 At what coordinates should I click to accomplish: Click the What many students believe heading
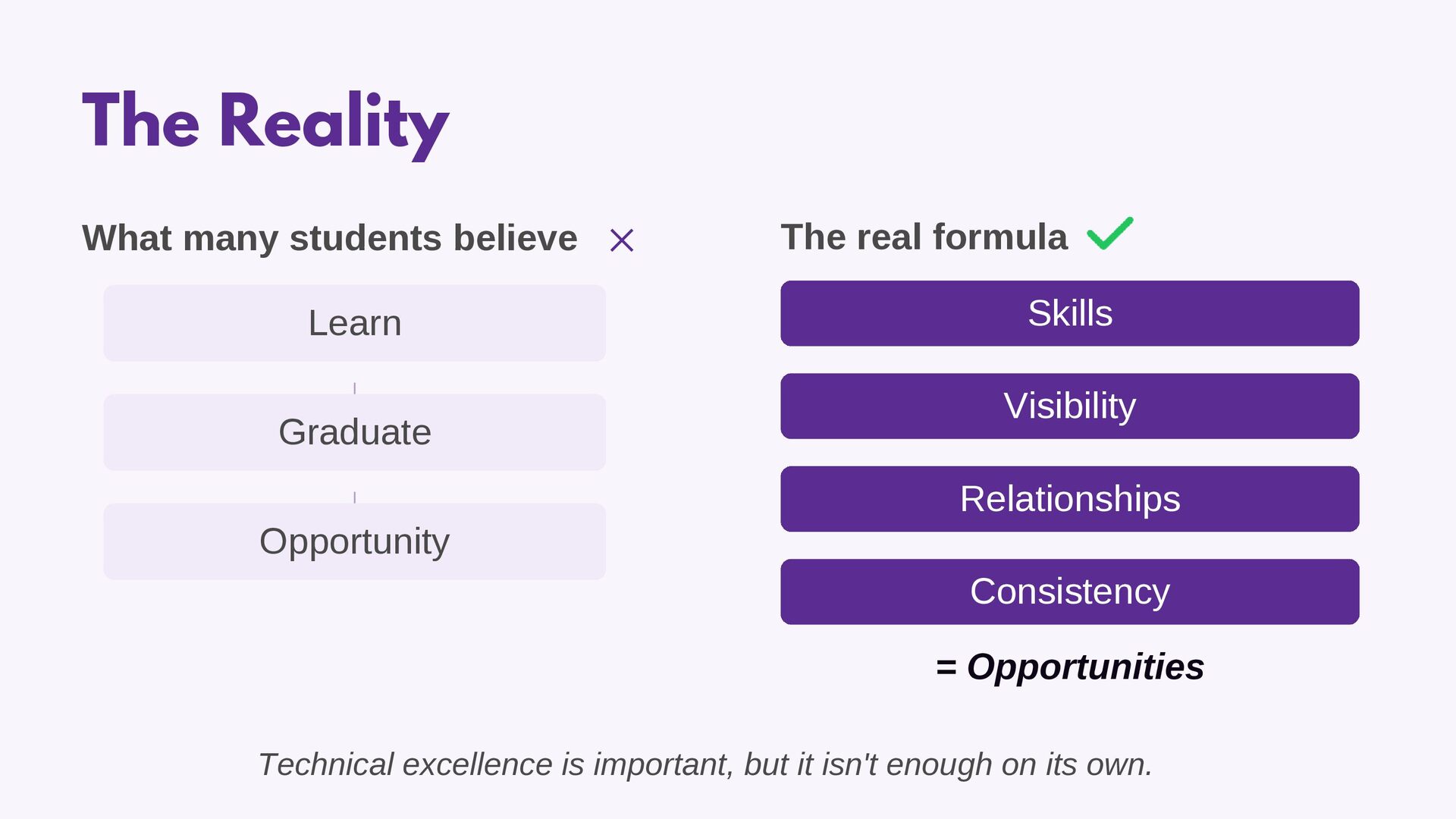[330, 238]
